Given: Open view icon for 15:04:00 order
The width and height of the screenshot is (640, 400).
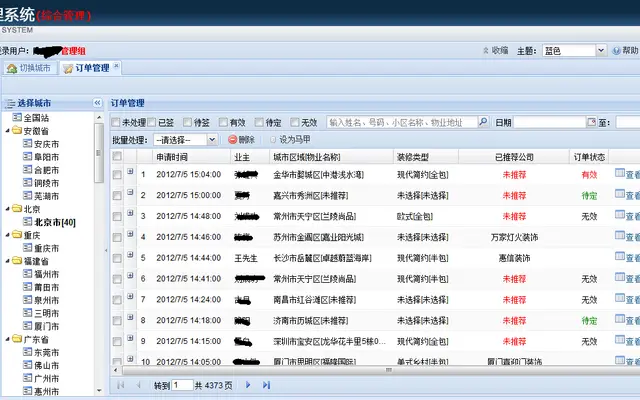Looking at the screenshot, I should coord(620,173).
